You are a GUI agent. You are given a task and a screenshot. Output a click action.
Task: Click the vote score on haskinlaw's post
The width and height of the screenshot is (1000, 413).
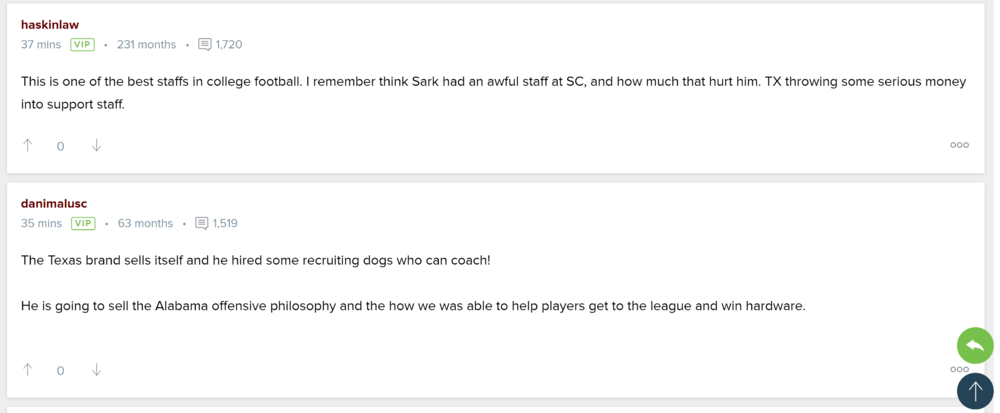(x=60, y=146)
